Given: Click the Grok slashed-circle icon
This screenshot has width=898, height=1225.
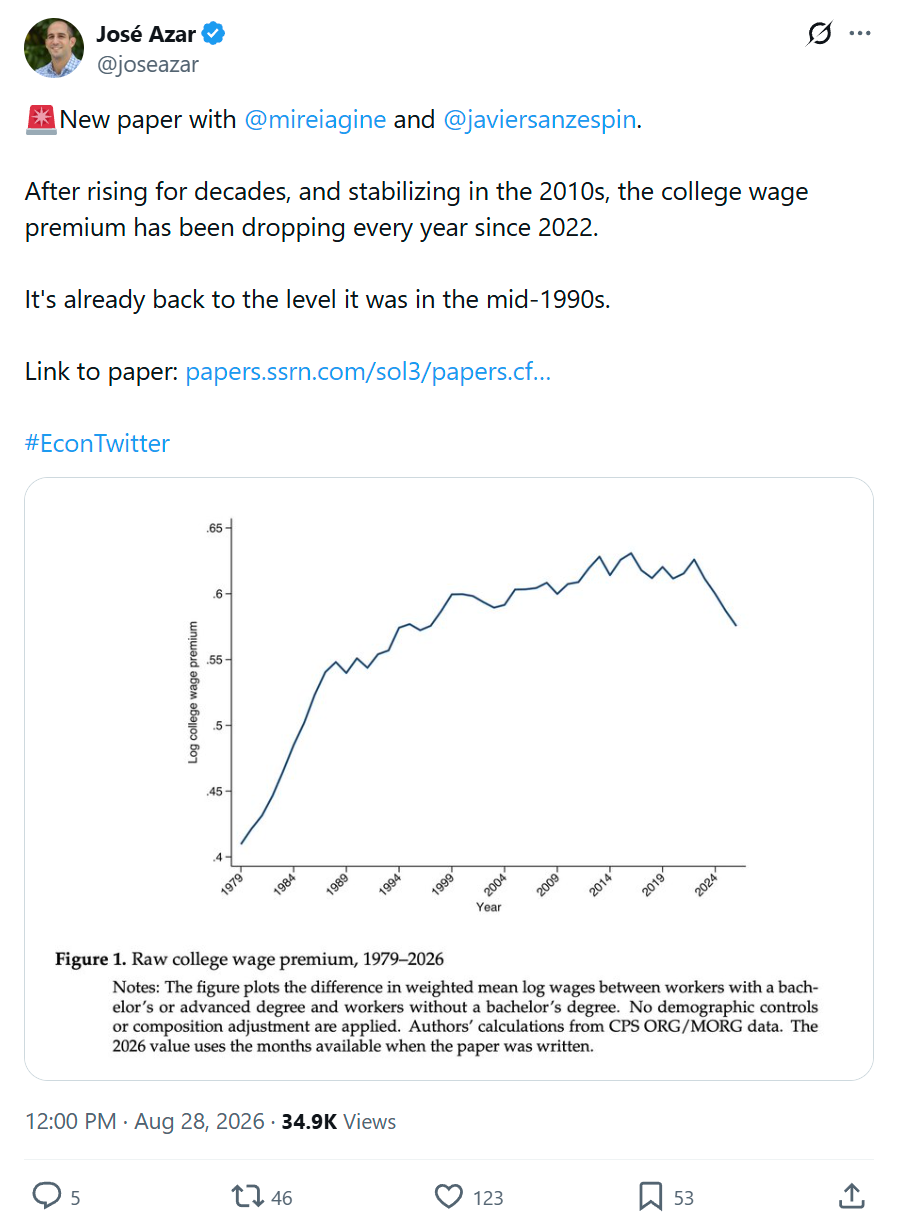Looking at the screenshot, I should [819, 34].
